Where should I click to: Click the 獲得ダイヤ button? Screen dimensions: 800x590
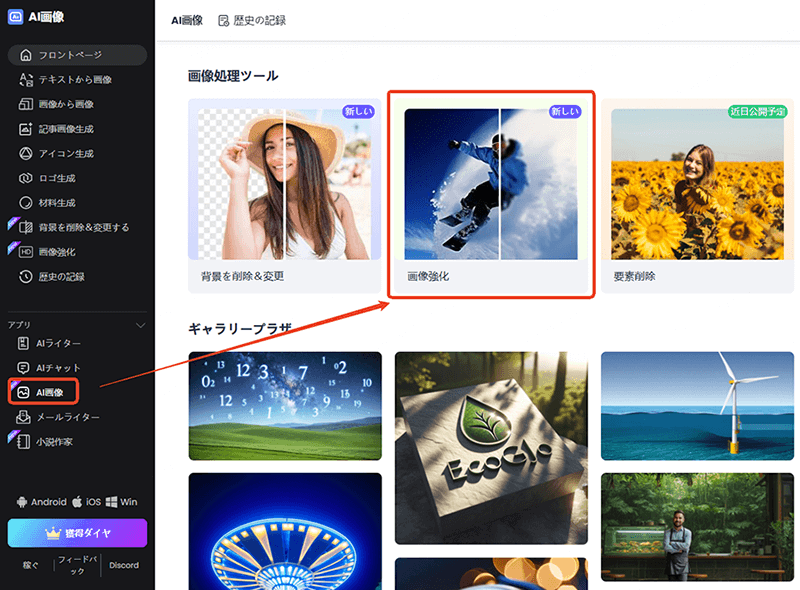click(78, 533)
